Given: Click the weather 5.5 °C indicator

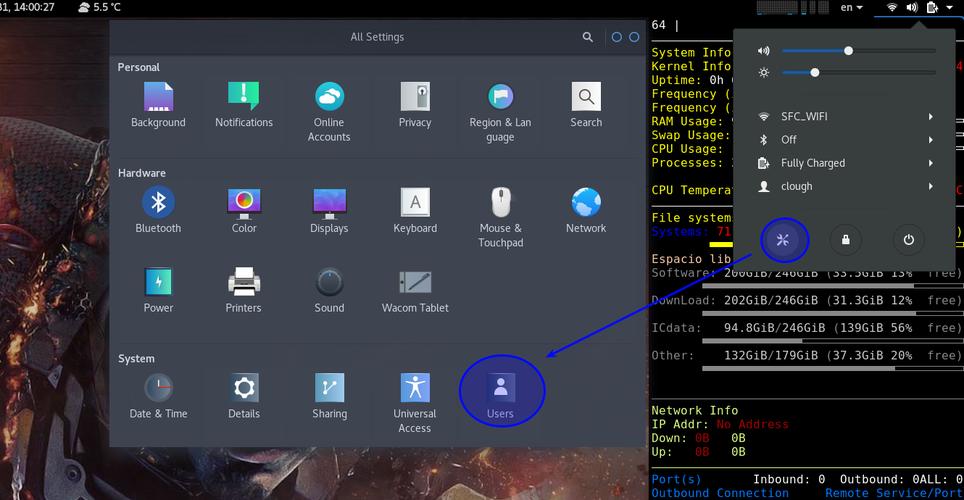Looking at the screenshot, I should pyautogui.click(x=100, y=7).
